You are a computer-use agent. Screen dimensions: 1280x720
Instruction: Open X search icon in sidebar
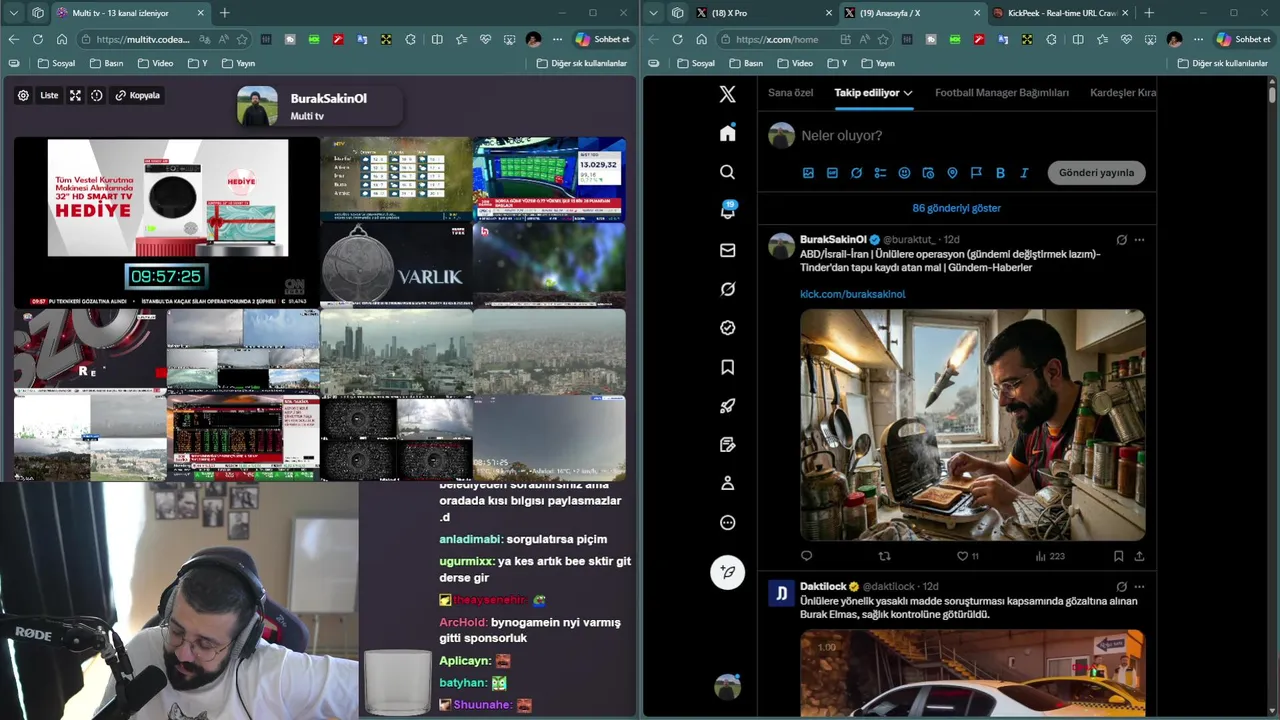tap(727, 172)
